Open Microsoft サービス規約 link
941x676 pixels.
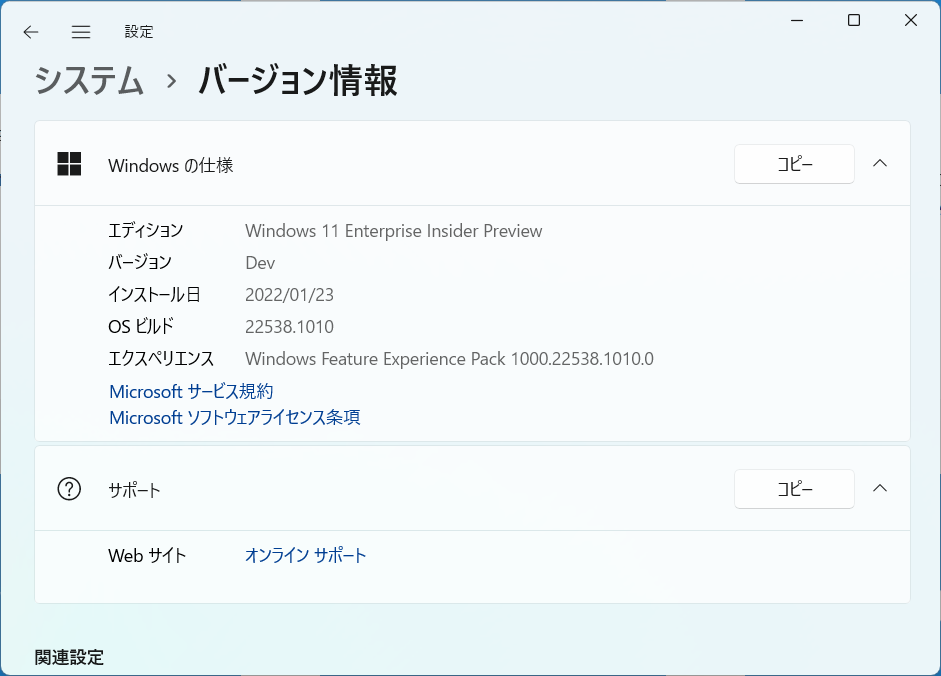click(x=191, y=391)
